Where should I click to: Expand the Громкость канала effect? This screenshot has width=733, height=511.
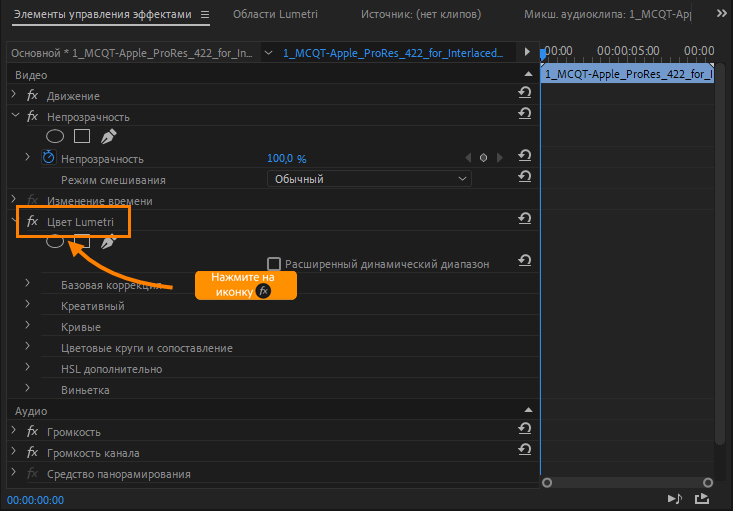tap(14, 452)
